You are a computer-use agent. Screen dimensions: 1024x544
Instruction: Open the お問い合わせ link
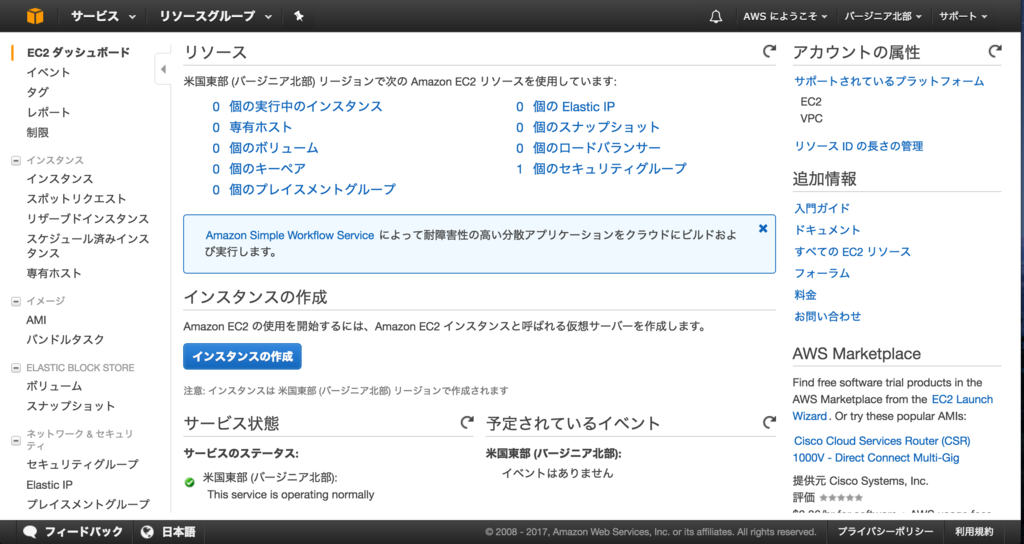point(827,316)
